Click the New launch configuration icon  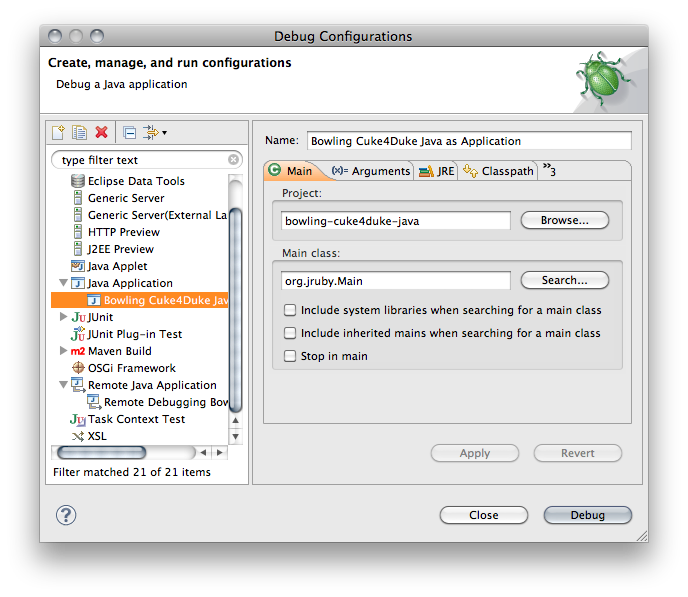click(x=58, y=132)
